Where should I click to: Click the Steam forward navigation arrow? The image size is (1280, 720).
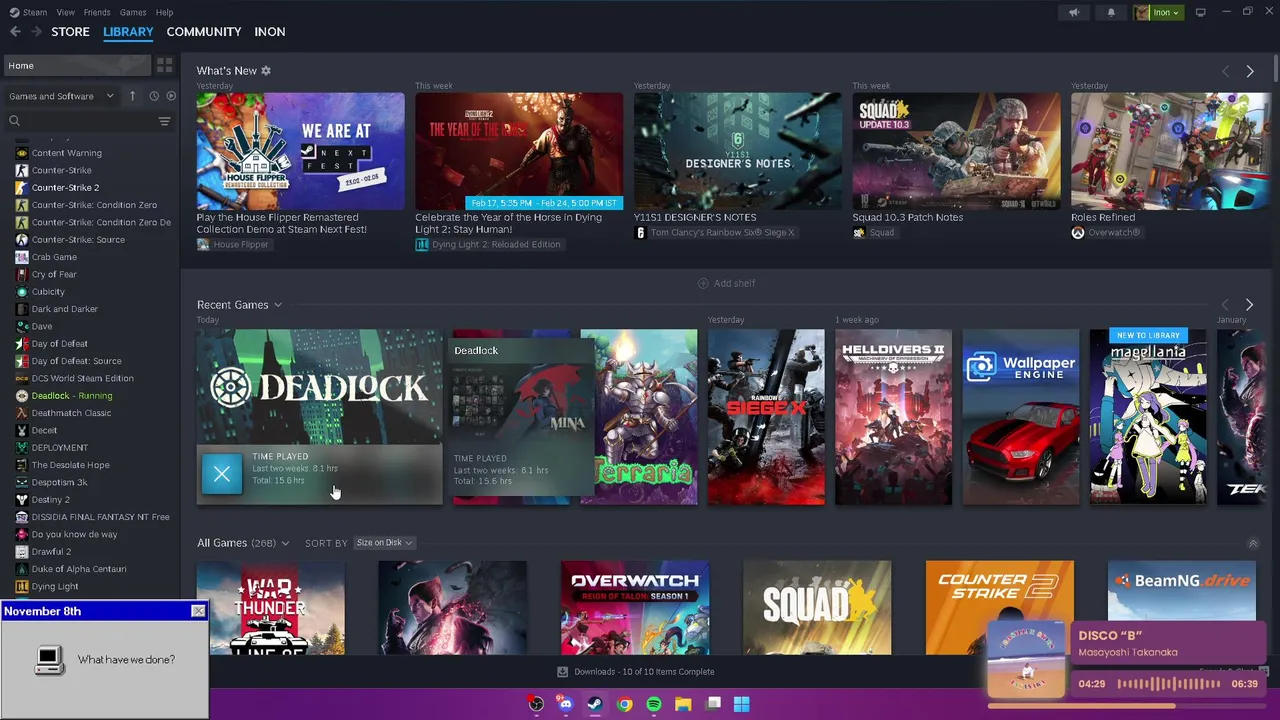(x=36, y=32)
